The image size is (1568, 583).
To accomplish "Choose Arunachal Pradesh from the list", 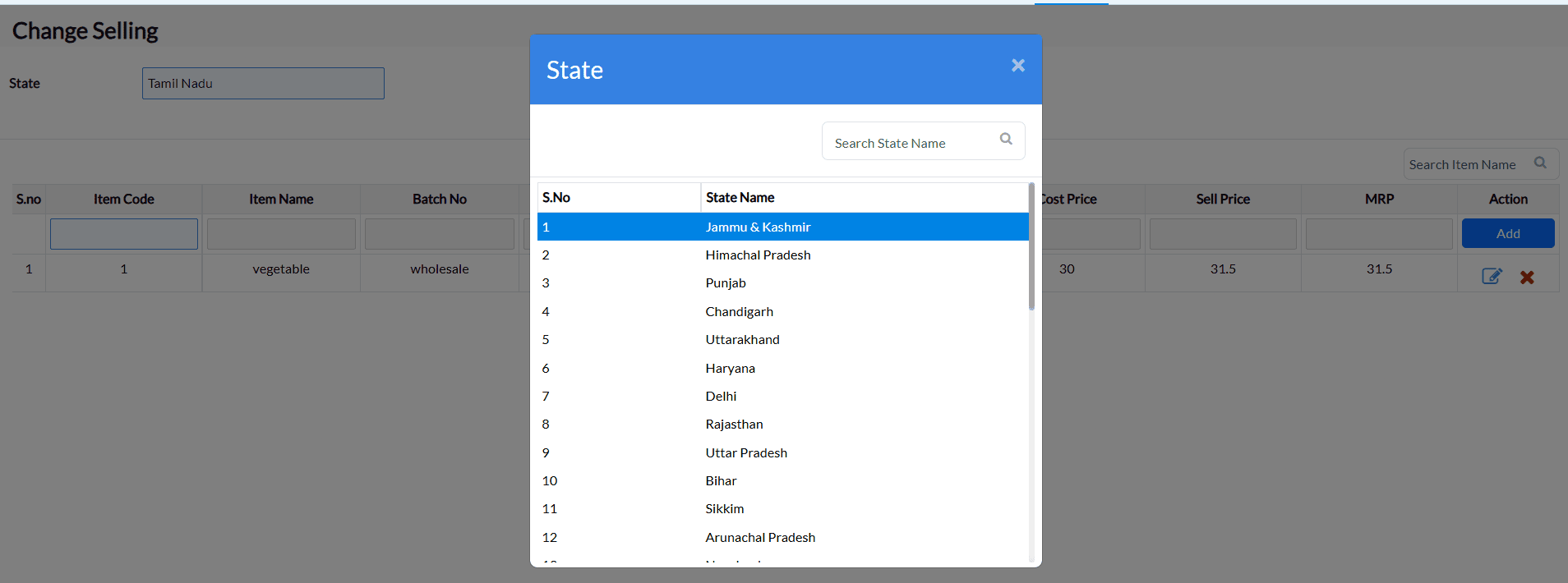I will click(760, 538).
